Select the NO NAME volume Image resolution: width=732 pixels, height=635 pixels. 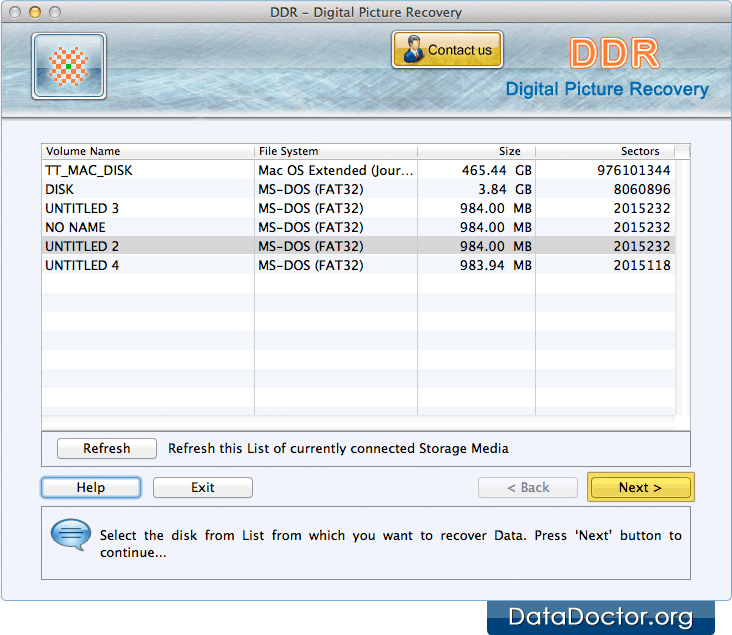tap(358, 227)
